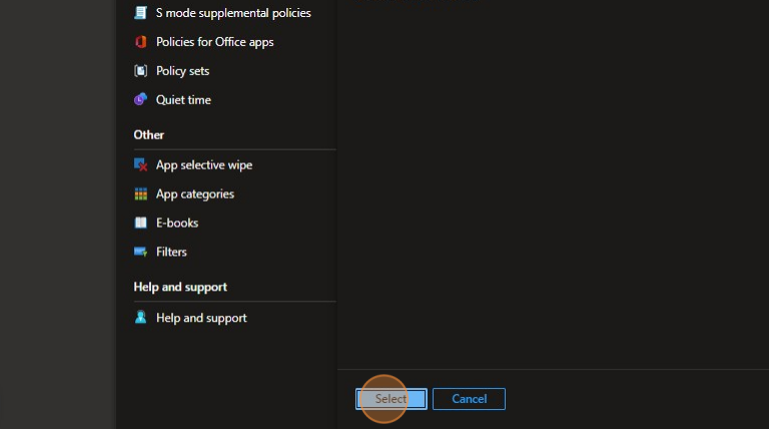Click the Help and support person icon

[x=140, y=318]
